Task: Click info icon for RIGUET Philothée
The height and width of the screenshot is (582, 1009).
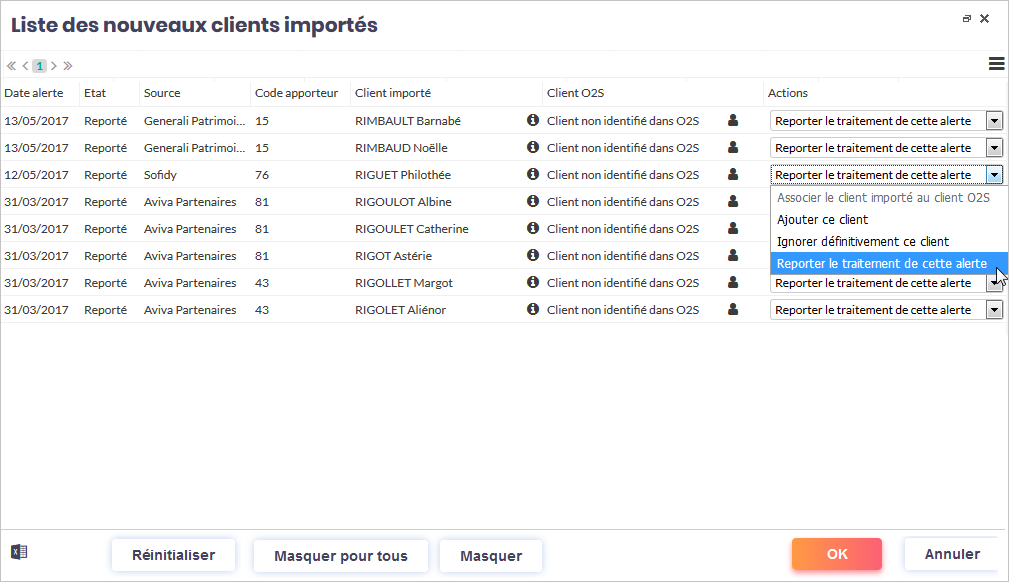Action: (532, 174)
